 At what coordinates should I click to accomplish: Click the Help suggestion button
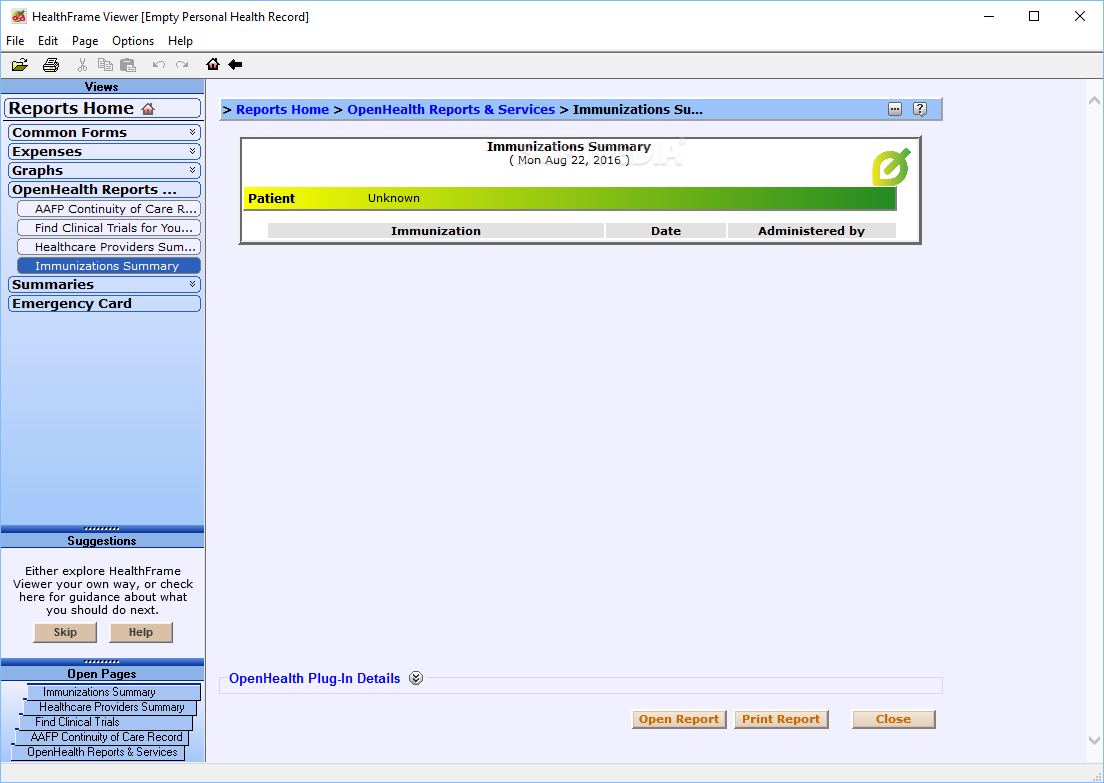point(141,632)
